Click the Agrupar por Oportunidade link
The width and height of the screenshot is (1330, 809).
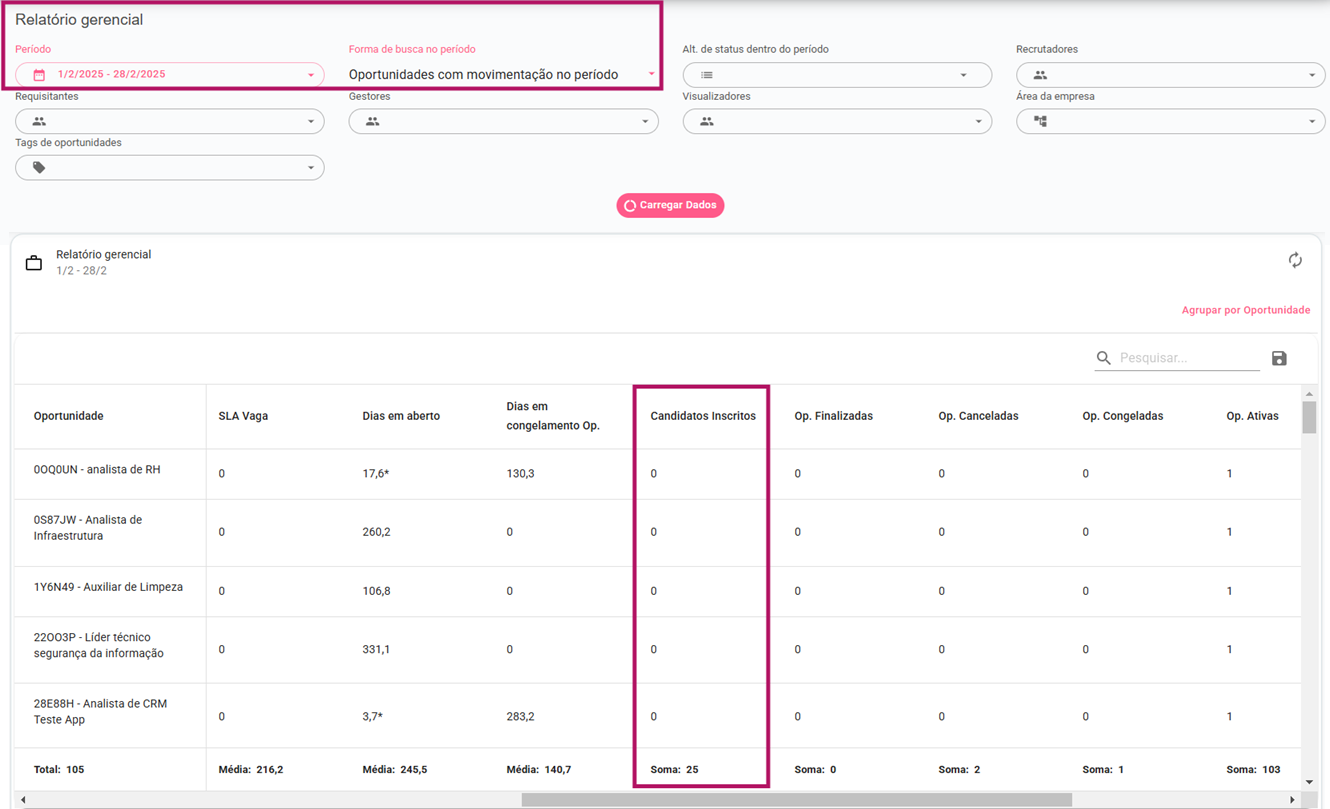(1245, 310)
